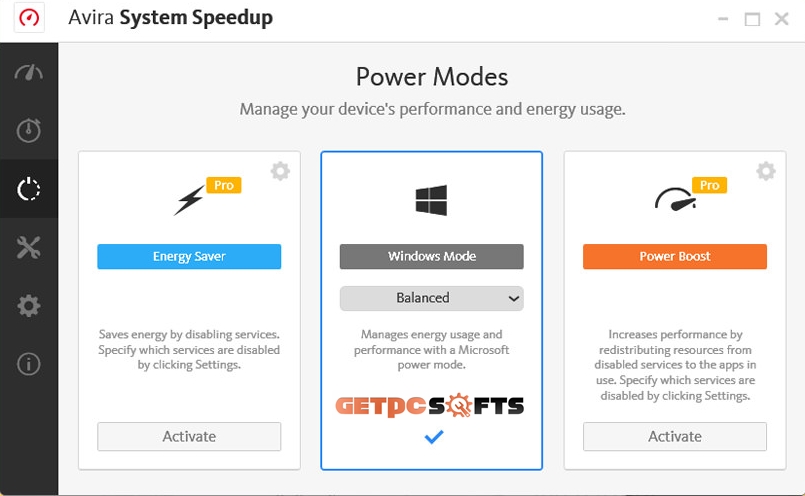Viewport: 805px width, 496px height.
Task: Activate the Power Boost mode
Action: click(675, 436)
